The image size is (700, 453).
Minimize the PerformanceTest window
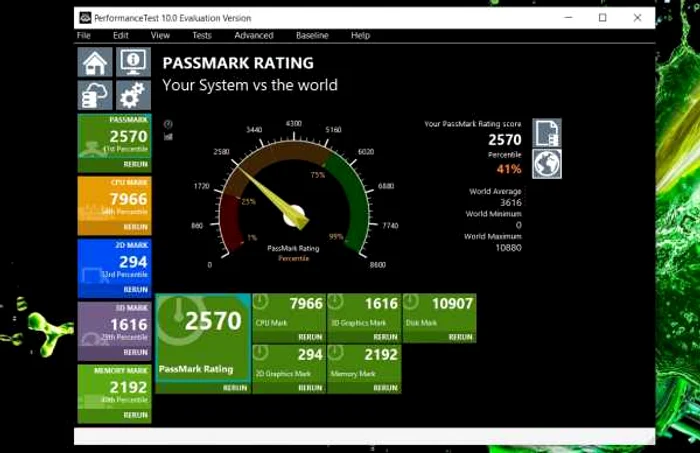pos(568,17)
